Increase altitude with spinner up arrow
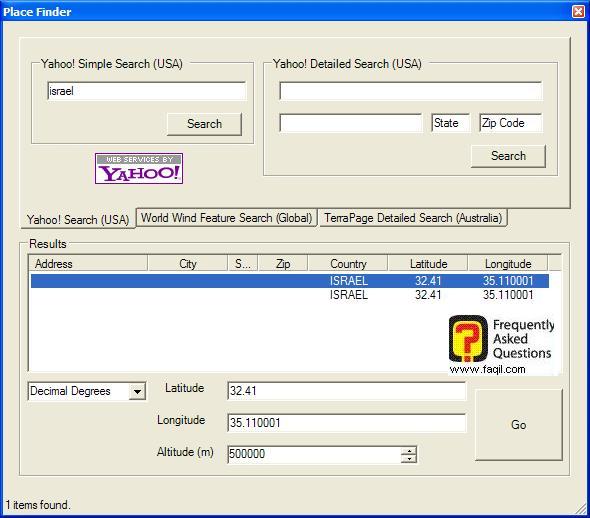 (x=409, y=450)
